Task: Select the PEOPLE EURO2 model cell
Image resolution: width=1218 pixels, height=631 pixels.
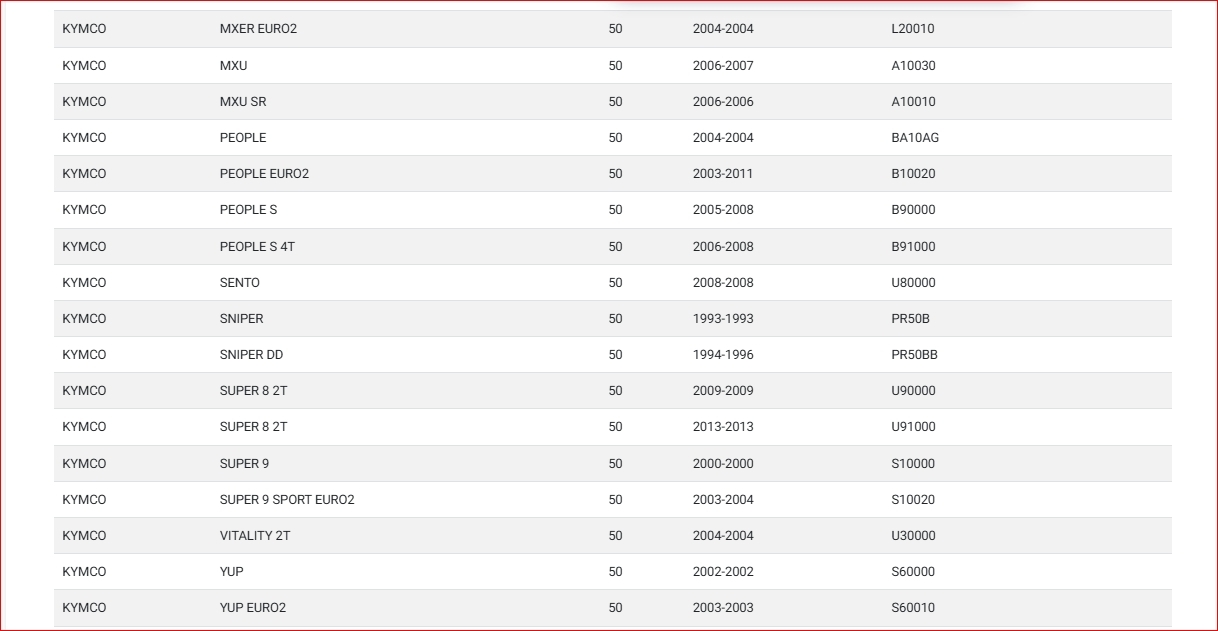Action: pos(264,174)
